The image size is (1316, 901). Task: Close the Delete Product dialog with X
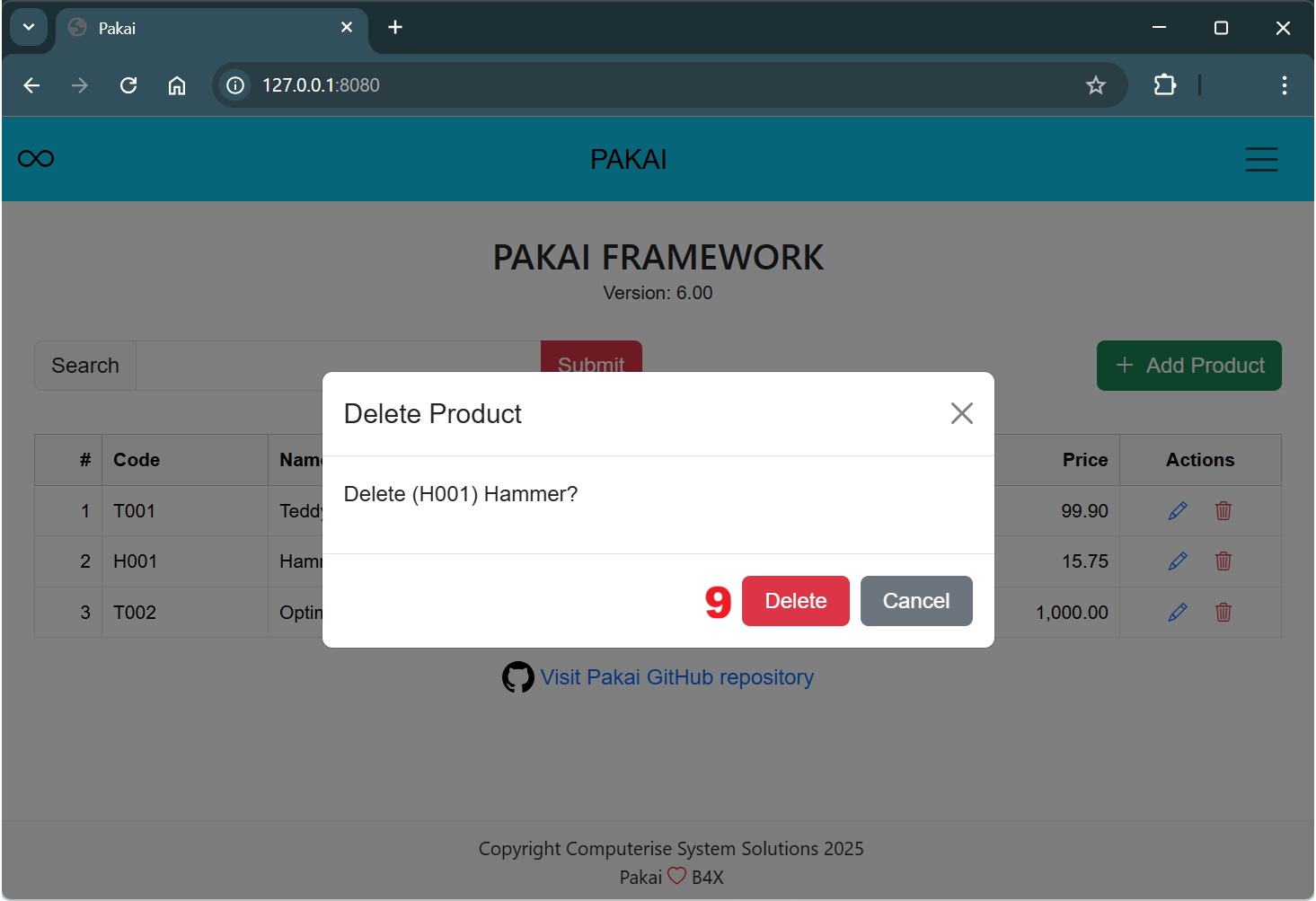[962, 413]
